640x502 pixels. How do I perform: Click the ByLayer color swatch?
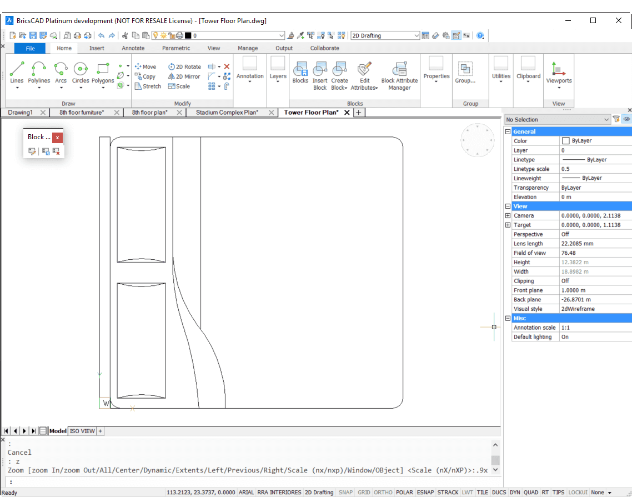[x=566, y=141]
